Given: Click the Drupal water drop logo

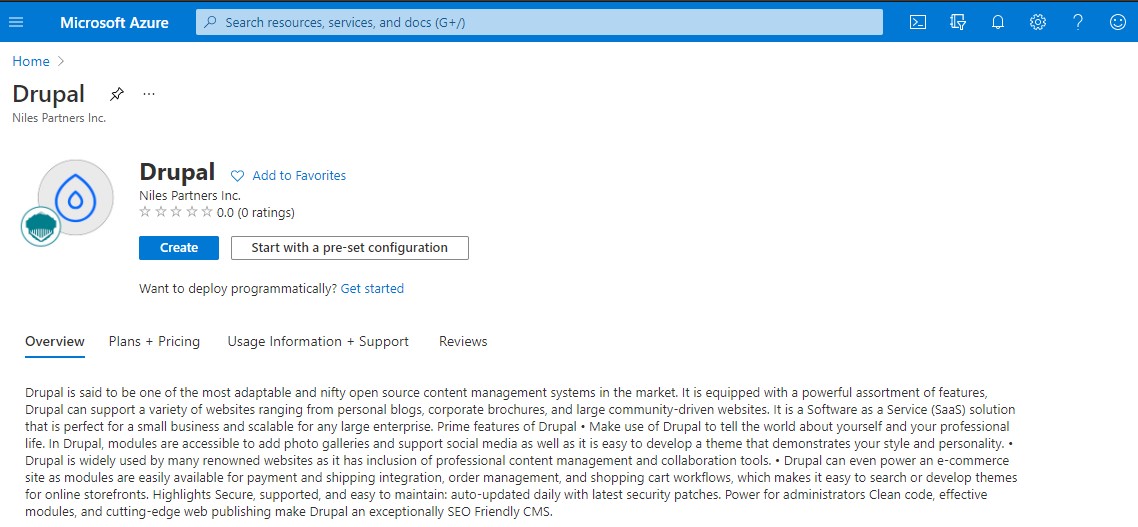Looking at the screenshot, I should [x=75, y=198].
